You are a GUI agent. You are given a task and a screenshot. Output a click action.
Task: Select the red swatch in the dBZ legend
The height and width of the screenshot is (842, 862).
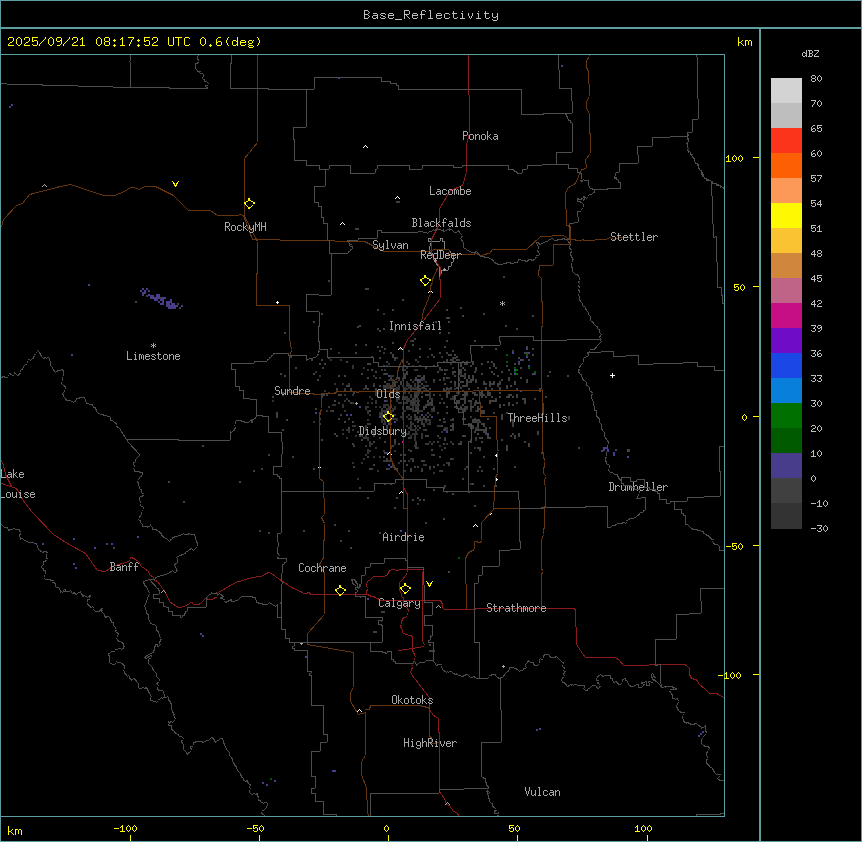786,140
